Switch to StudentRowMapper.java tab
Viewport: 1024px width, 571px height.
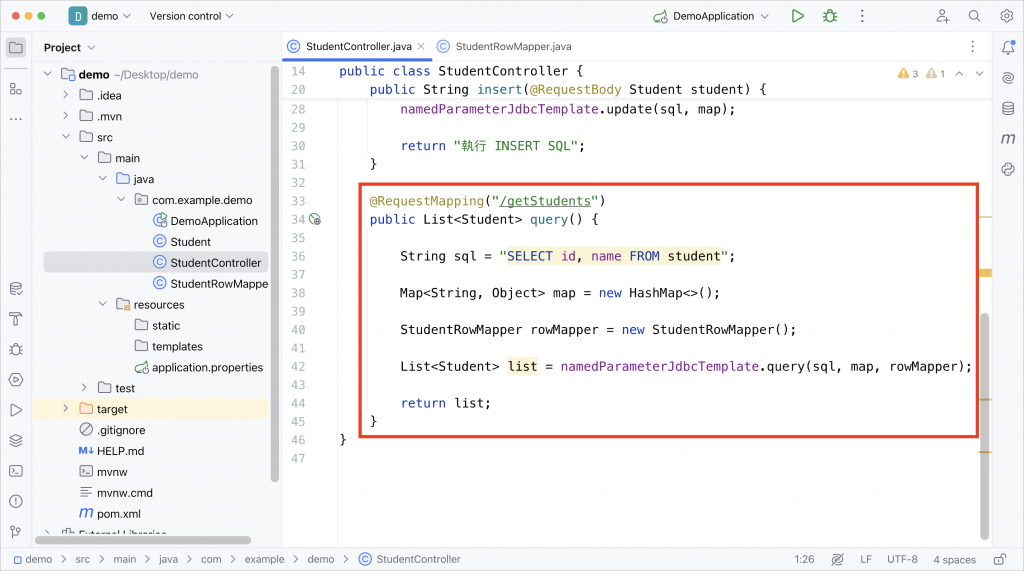pyautogui.click(x=504, y=46)
